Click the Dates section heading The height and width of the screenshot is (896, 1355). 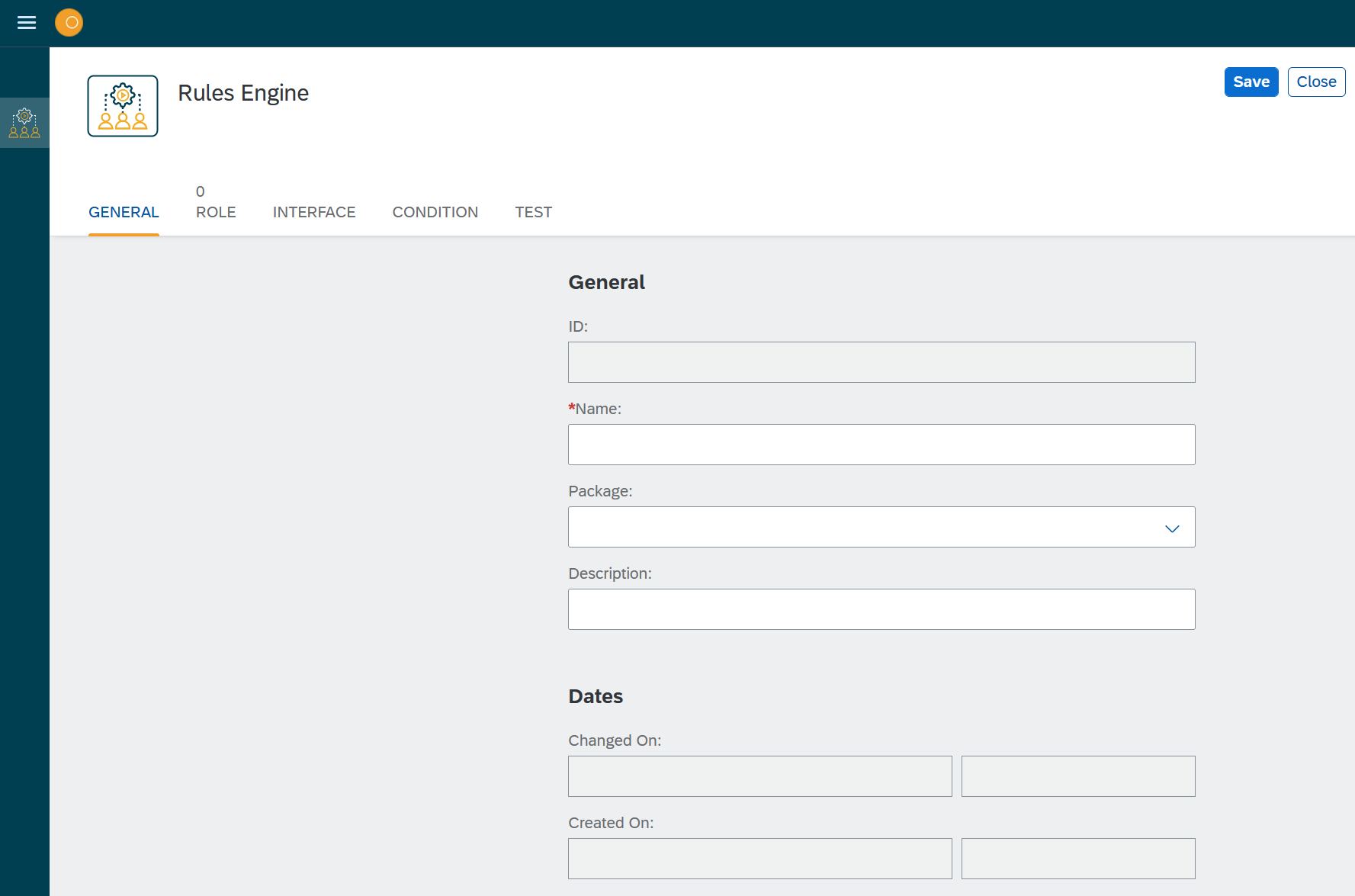tap(596, 696)
